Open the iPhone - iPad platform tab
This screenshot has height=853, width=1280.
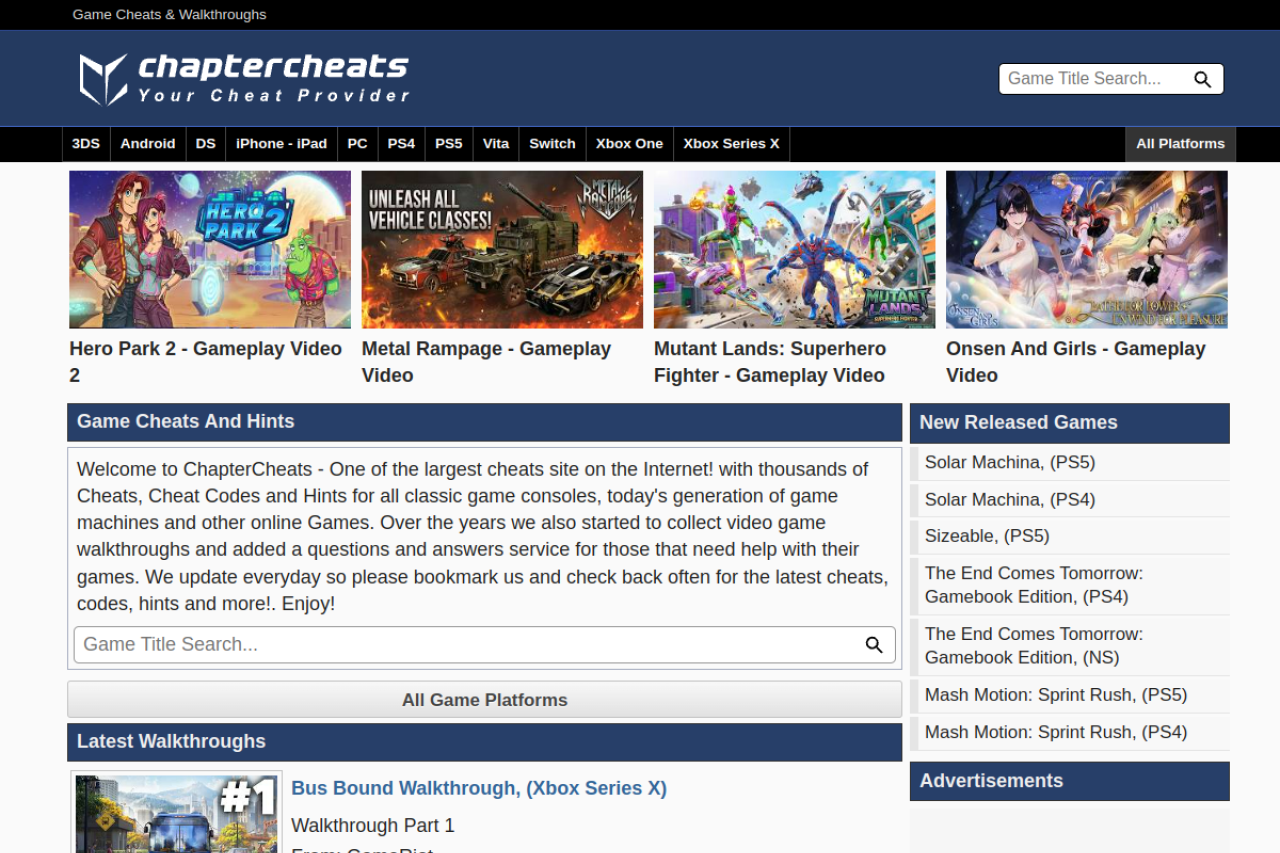[281, 144]
